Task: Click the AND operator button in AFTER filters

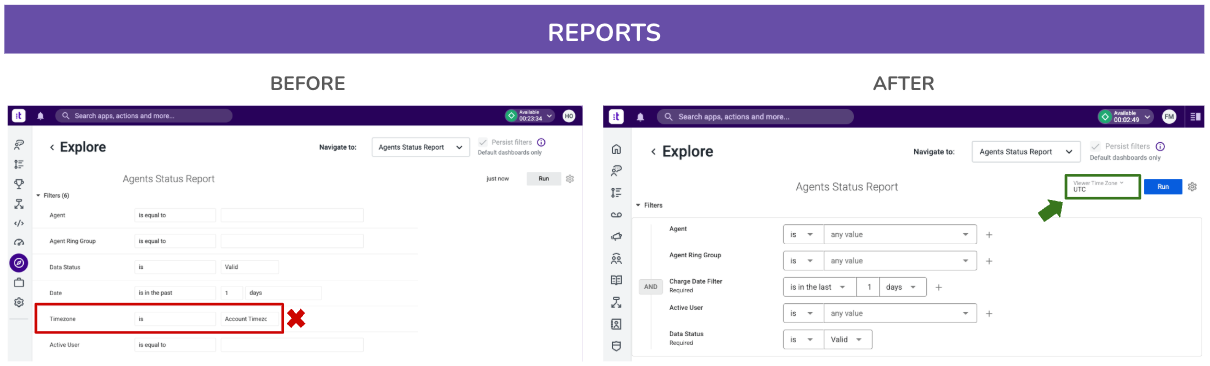Action: [651, 287]
